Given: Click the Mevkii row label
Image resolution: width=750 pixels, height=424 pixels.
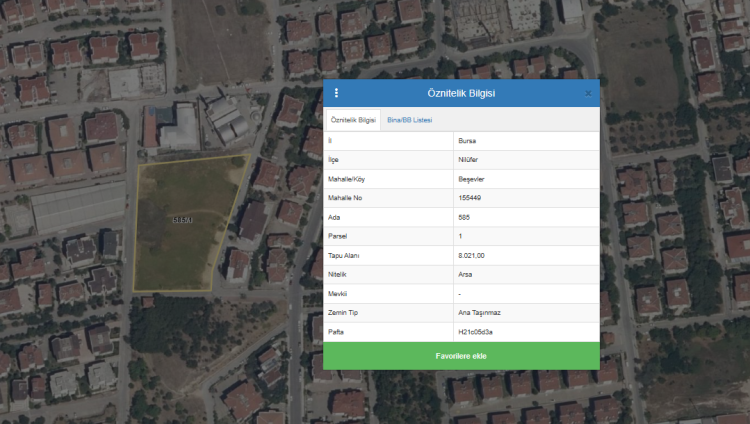Looking at the screenshot, I should click(x=338, y=293).
